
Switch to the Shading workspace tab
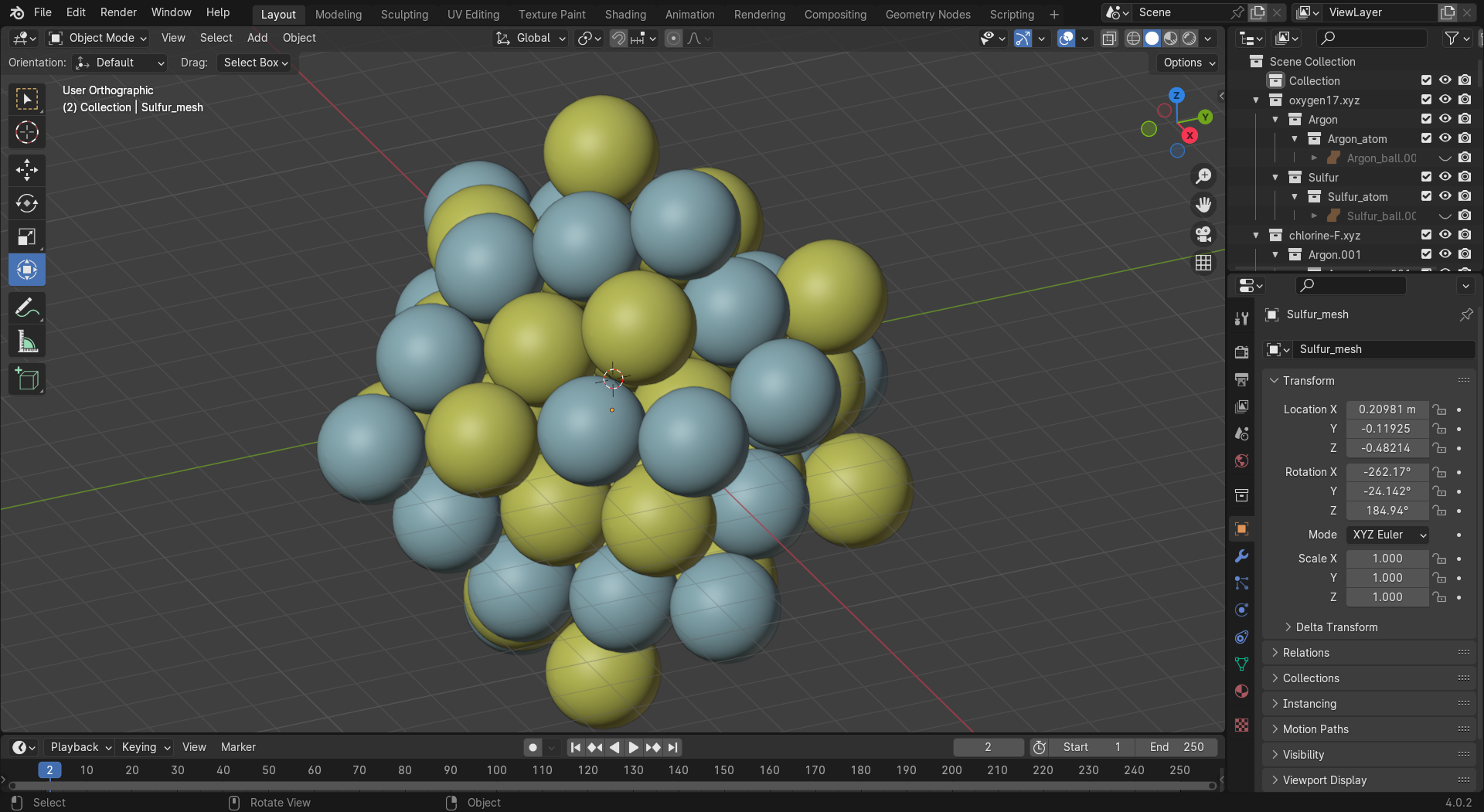point(625,14)
